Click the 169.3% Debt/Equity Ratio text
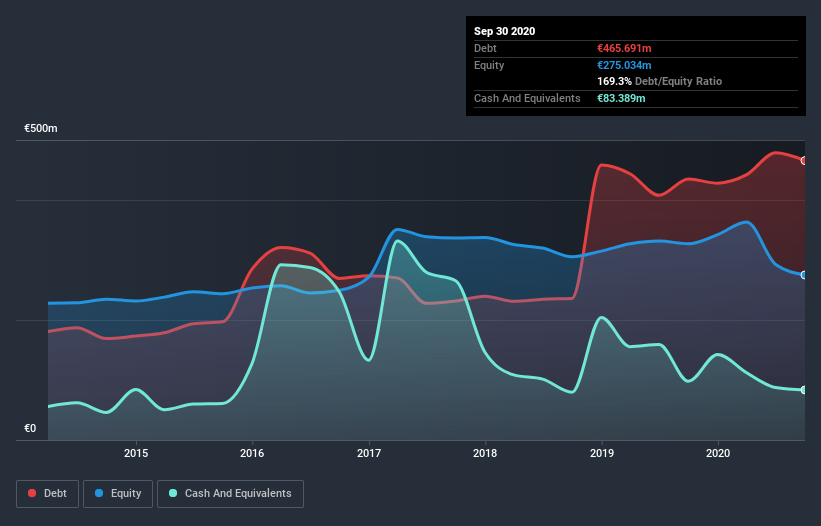This screenshot has height=526, width=821. click(660, 81)
